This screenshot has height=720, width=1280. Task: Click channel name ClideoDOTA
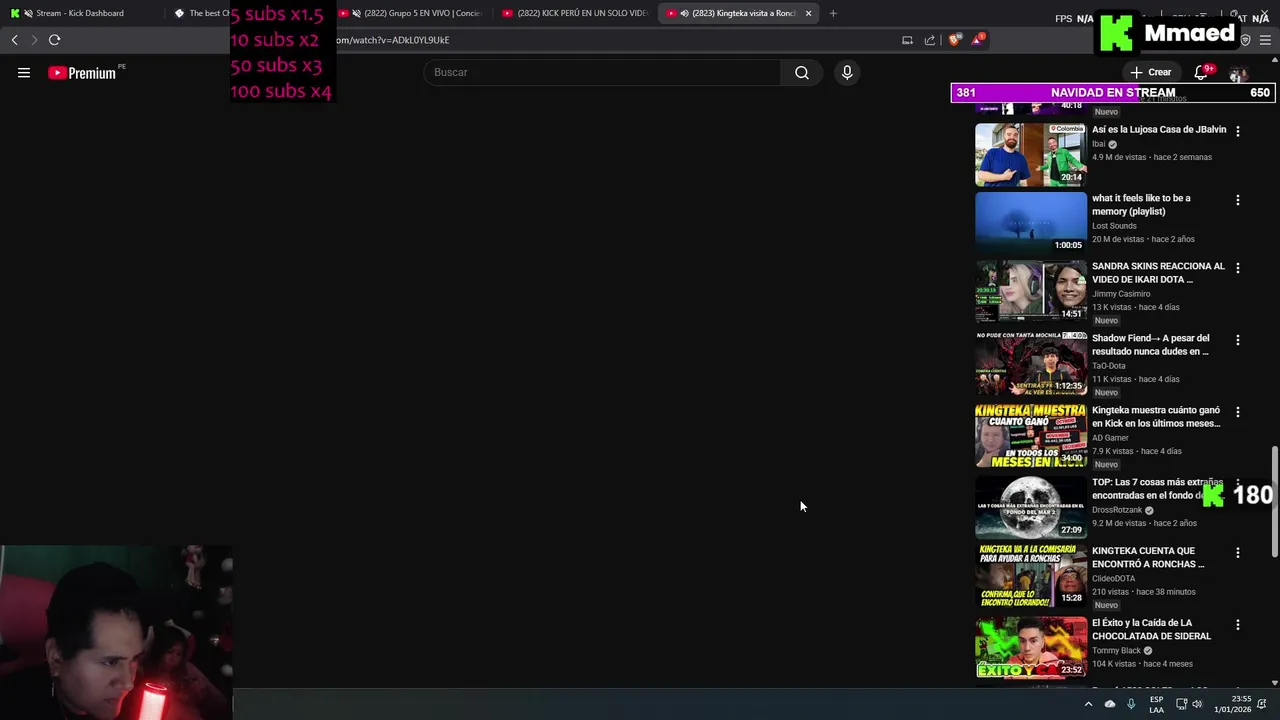coord(1114,579)
